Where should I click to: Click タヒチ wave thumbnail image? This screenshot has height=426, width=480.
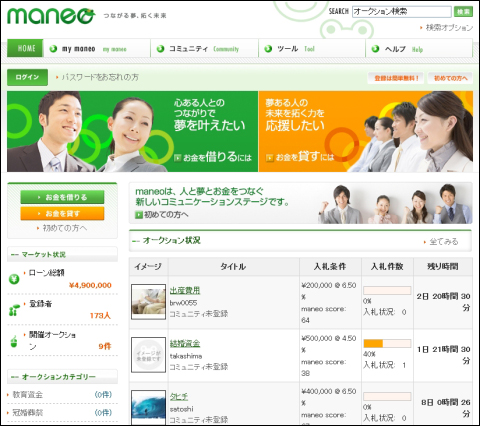click(x=148, y=407)
